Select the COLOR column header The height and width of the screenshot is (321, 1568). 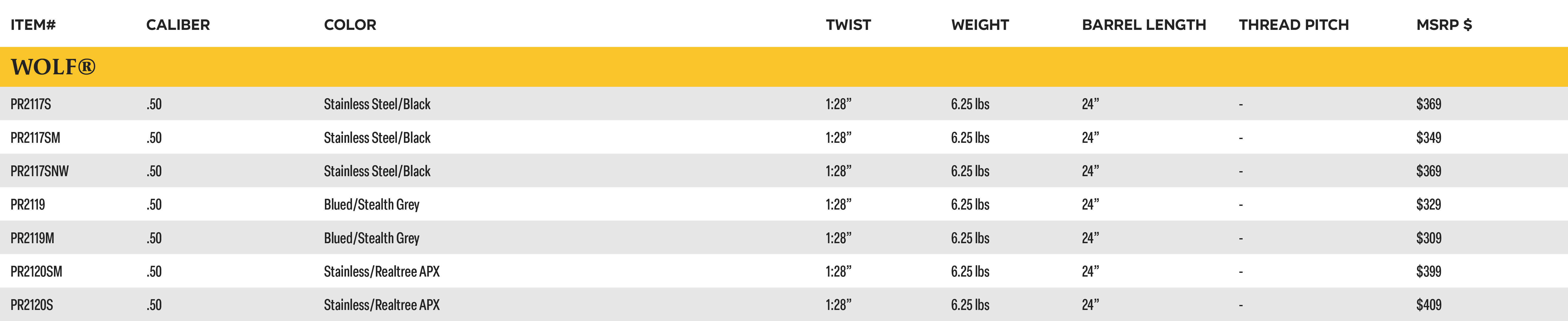[x=350, y=25]
